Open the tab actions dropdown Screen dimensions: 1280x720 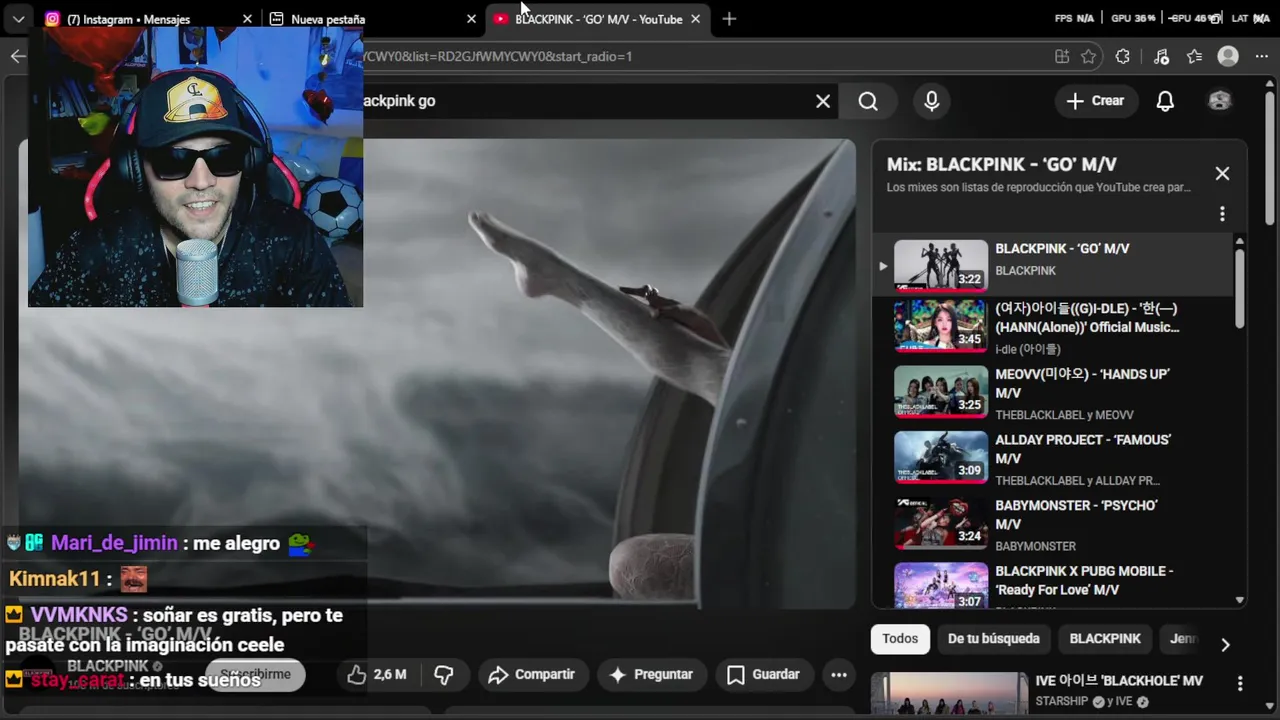(x=18, y=19)
